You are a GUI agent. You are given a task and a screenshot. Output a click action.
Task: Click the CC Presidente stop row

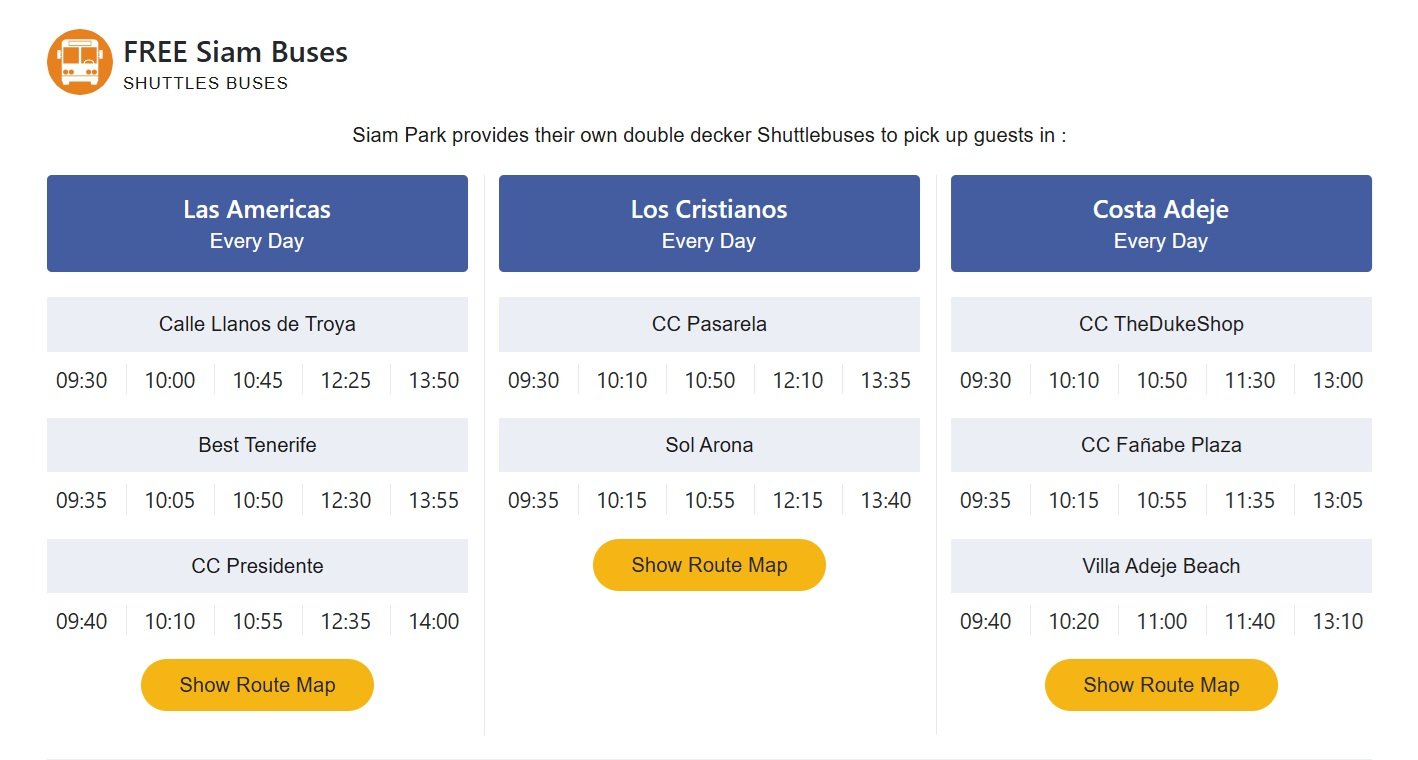(256, 566)
